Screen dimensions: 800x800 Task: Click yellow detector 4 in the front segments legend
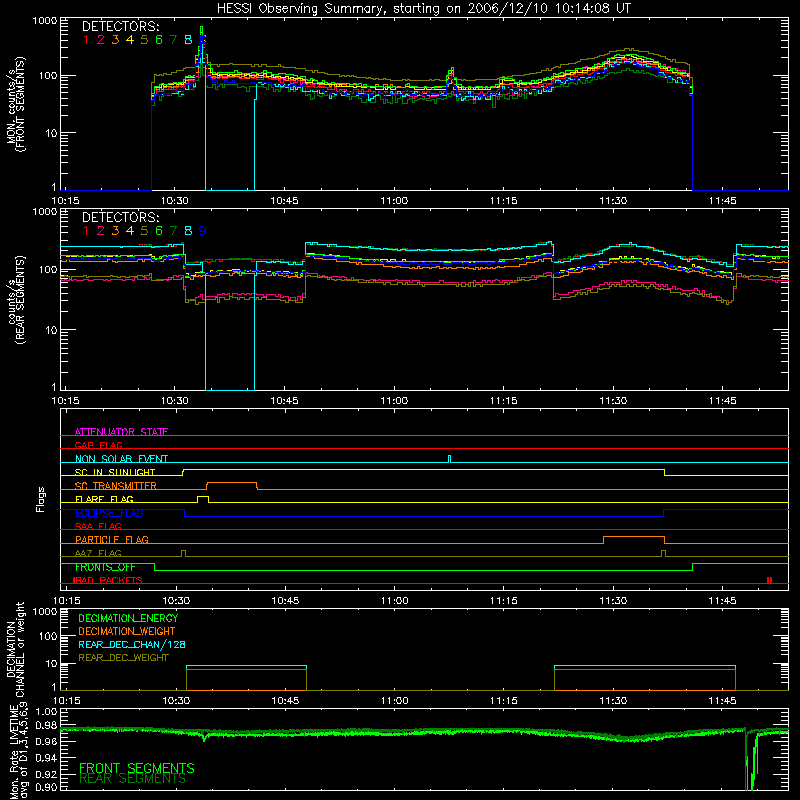click(130, 39)
